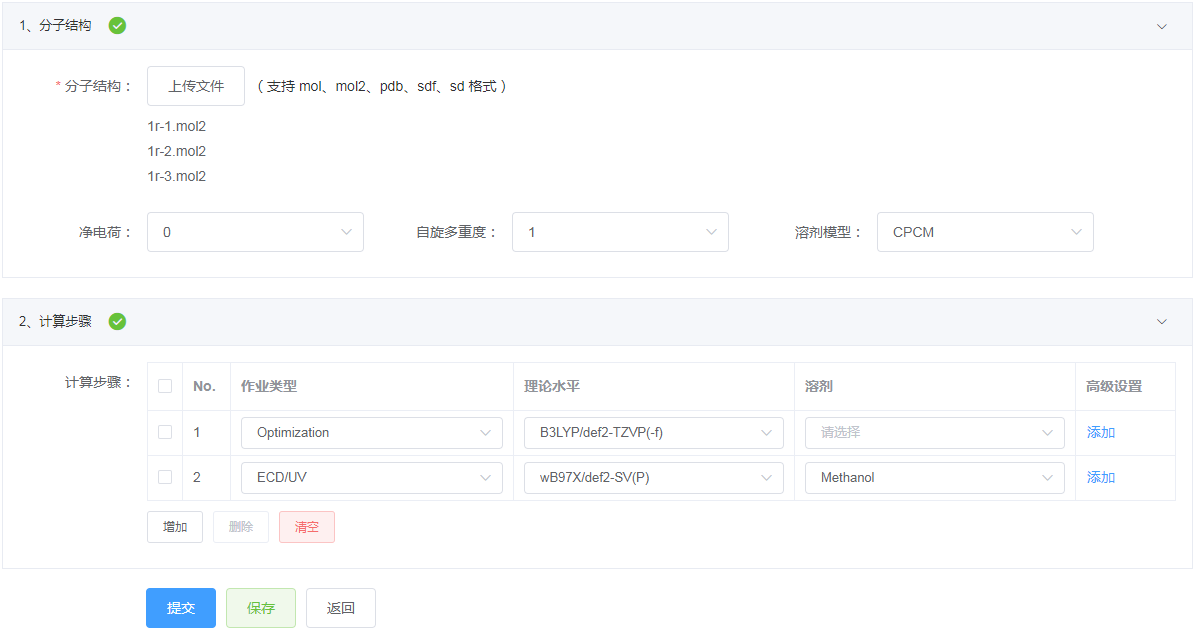Click green checkmark beside 计算步骤 header
1200x640 pixels.
(117, 322)
